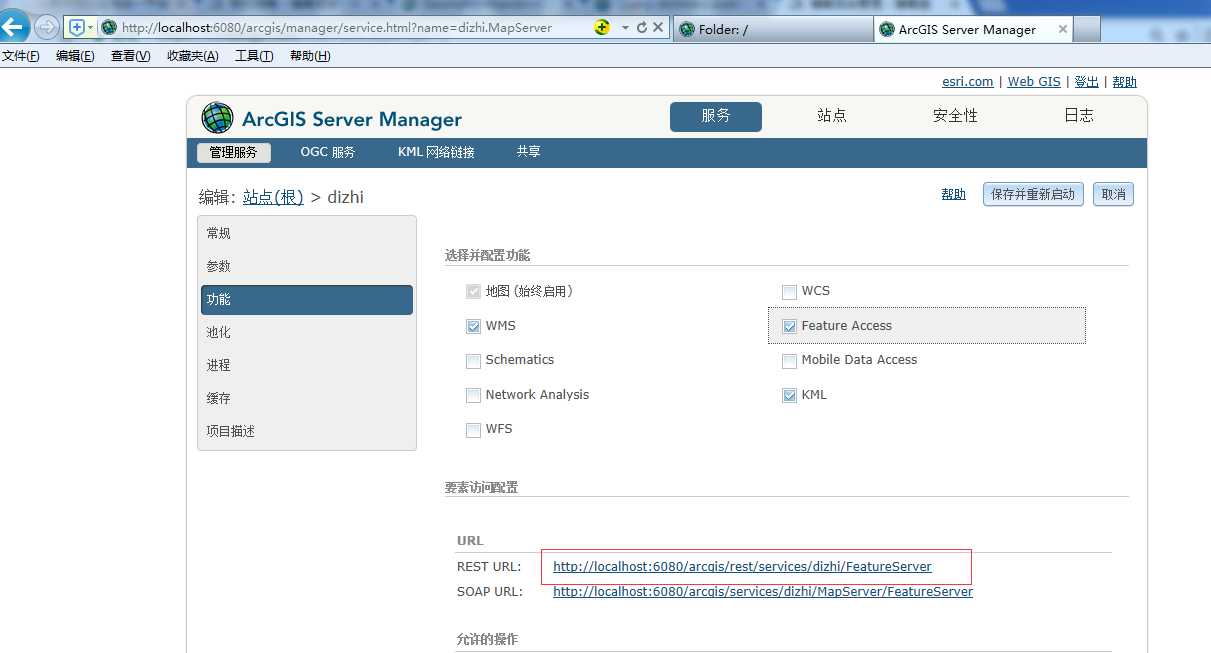Viewport: 1211px width, 653px height.
Task: Select 参数 in the left sidebar
Action: (307, 266)
